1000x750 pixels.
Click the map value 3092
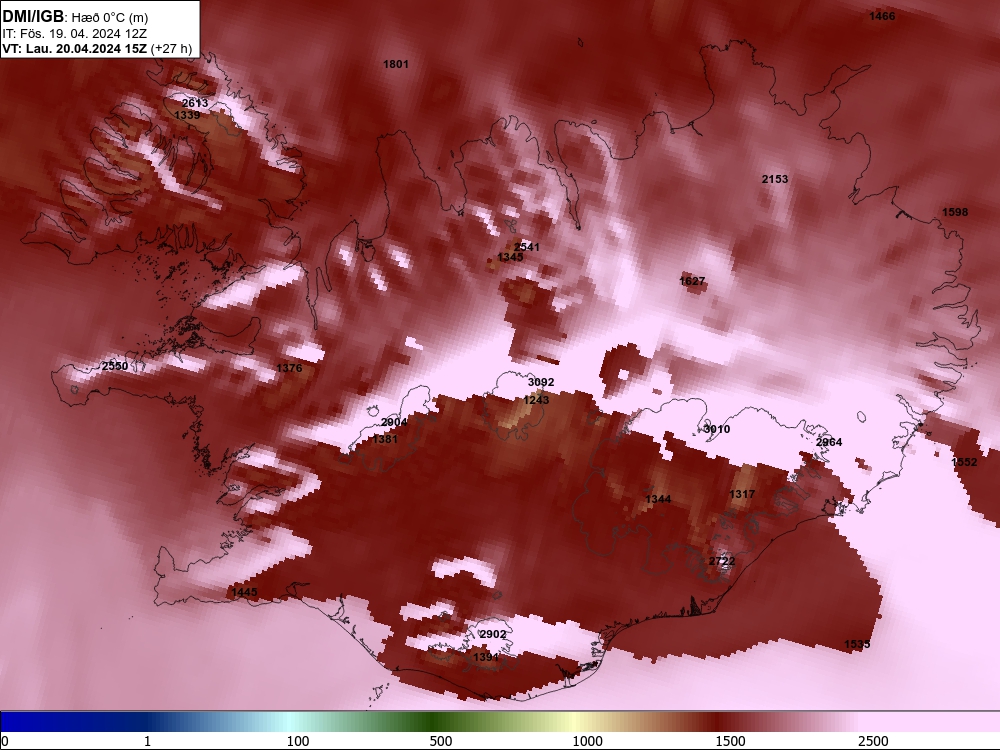point(541,382)
